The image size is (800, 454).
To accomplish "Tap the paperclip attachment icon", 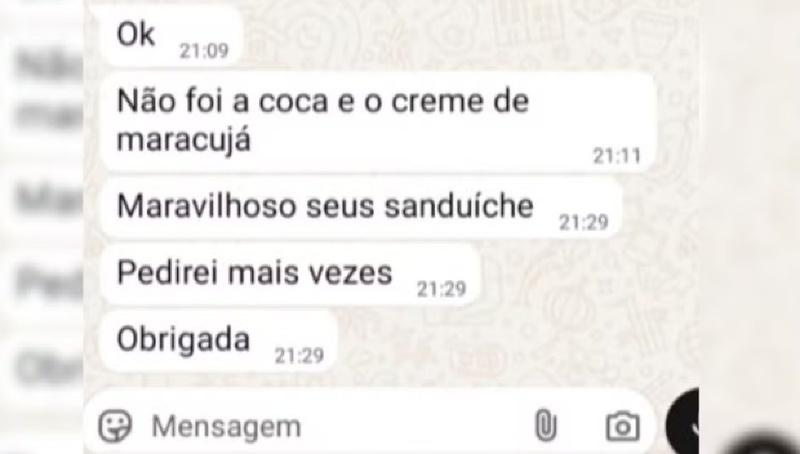I will tap(545, 425).
